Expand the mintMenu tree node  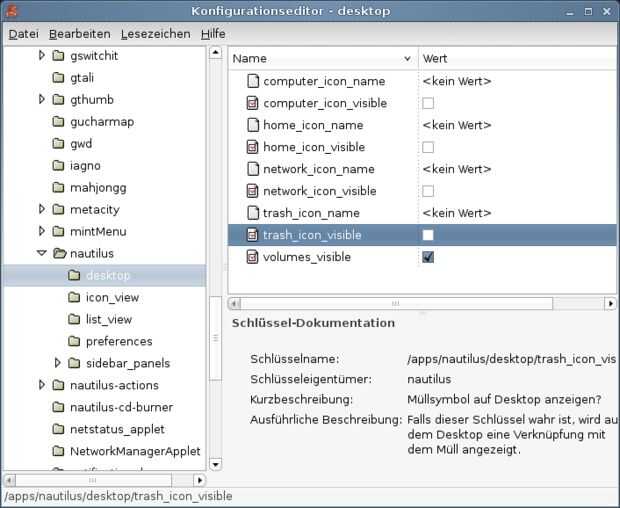42,231
